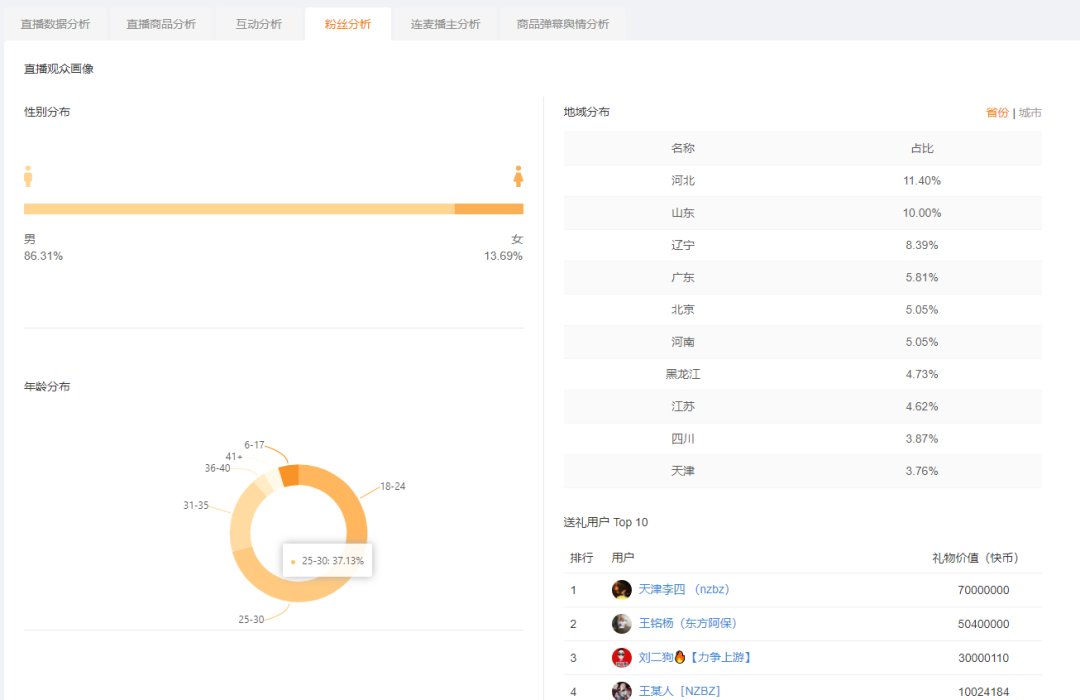This screenshot has width=1080, height=700.
Task: Select the 25-30 age label below donut
Action: tap(251, 619)
